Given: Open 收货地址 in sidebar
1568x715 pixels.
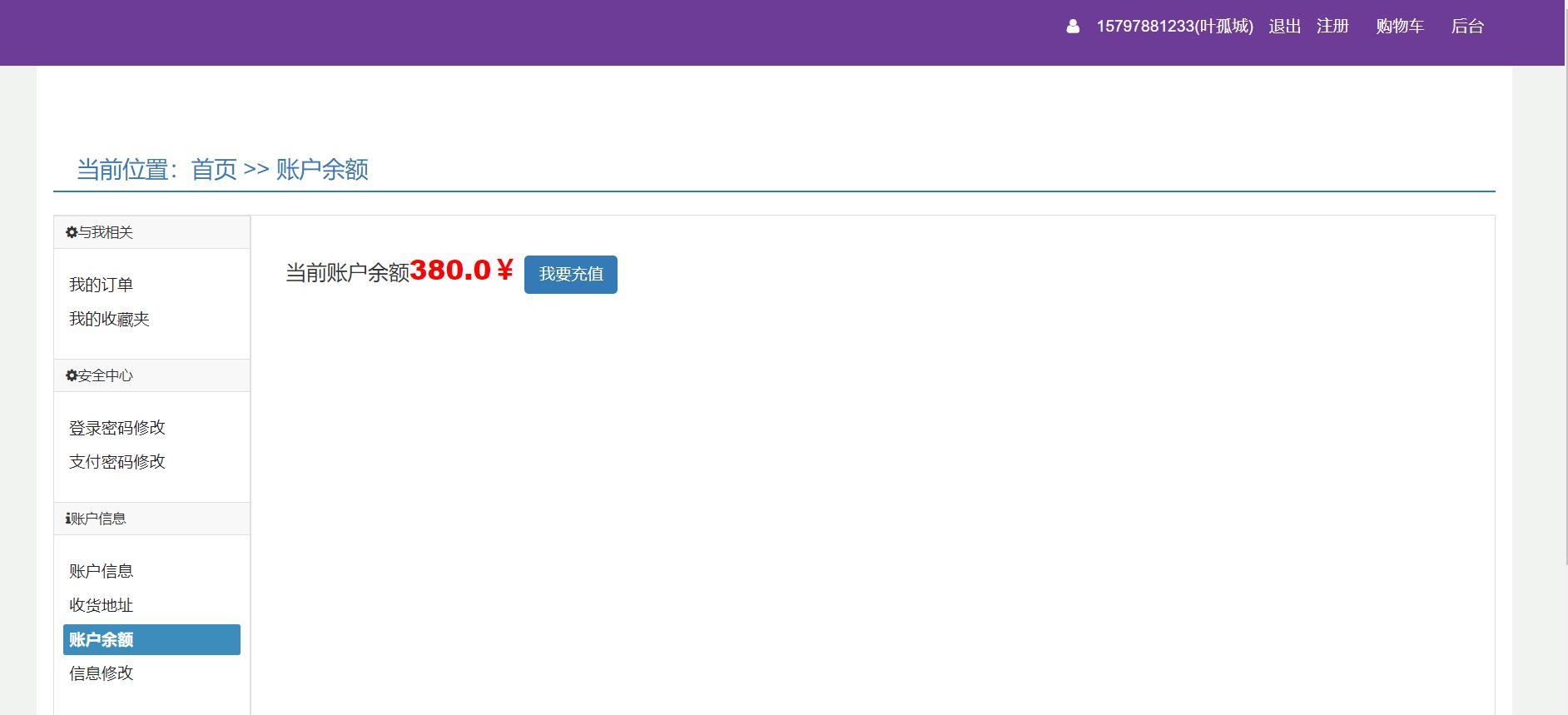Looking at the screenshot, I should [x=101, y=605].
